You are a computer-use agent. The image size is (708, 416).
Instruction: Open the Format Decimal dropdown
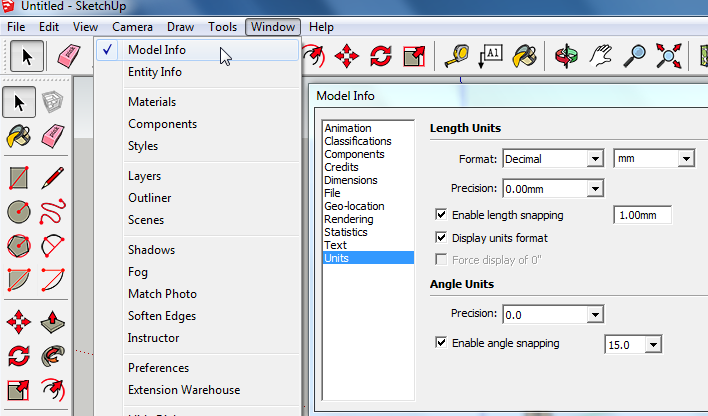[x=552, y=158]
